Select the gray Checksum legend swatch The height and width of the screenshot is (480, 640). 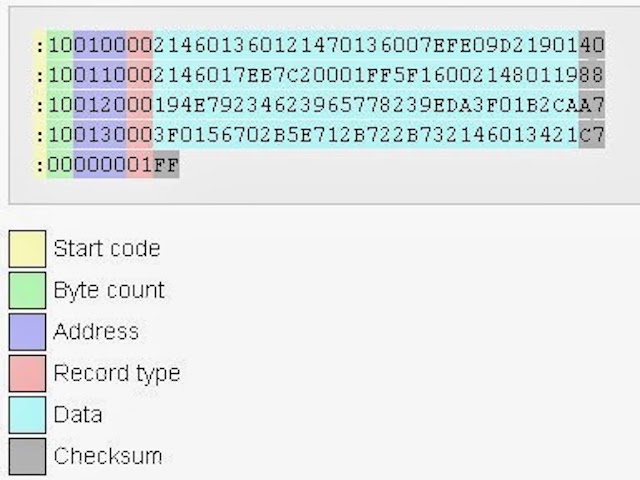[27, 457]
